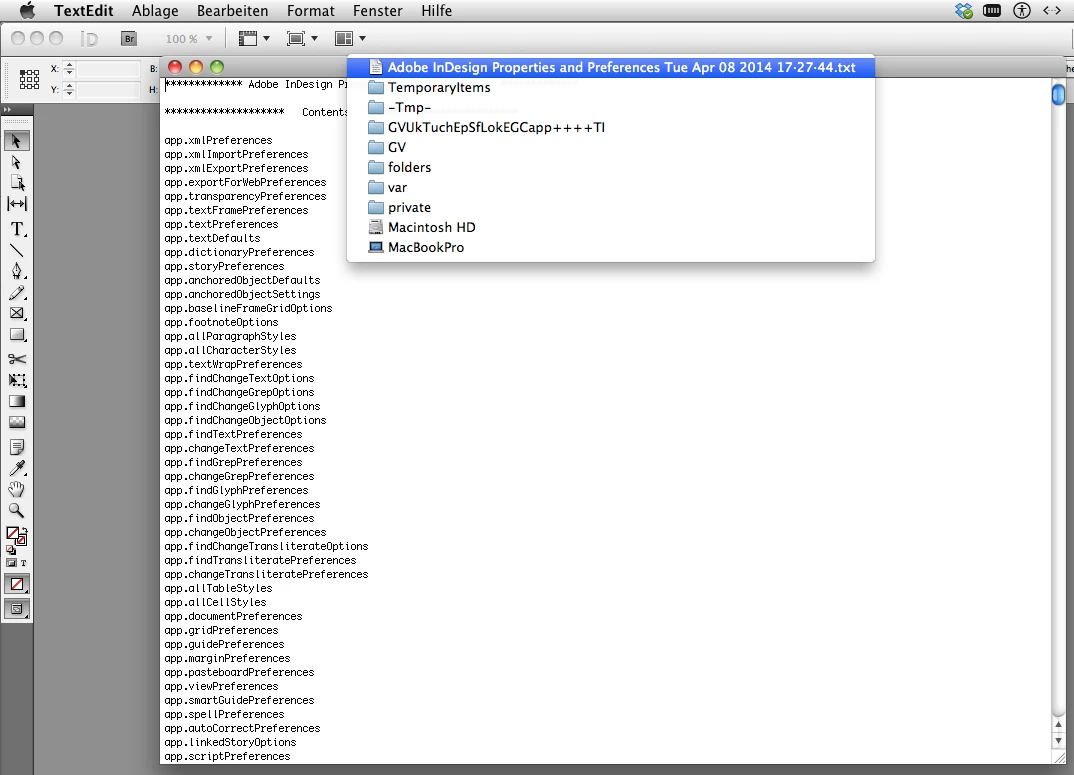Choose MacBookPro in path menu

(610, 247)
